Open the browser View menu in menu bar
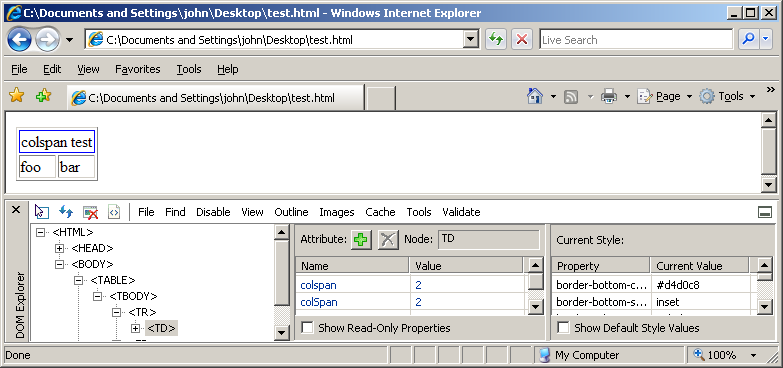The image size is (783, 368). pyautogui.click(x=88, y=69)
